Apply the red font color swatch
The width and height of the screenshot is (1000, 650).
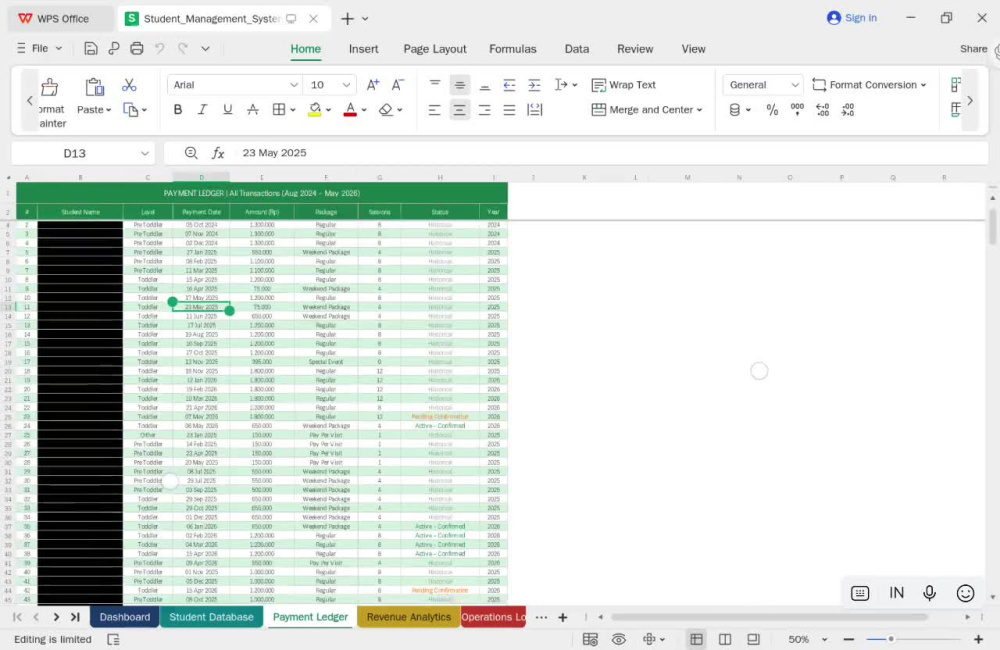click(x=350, y=110)
